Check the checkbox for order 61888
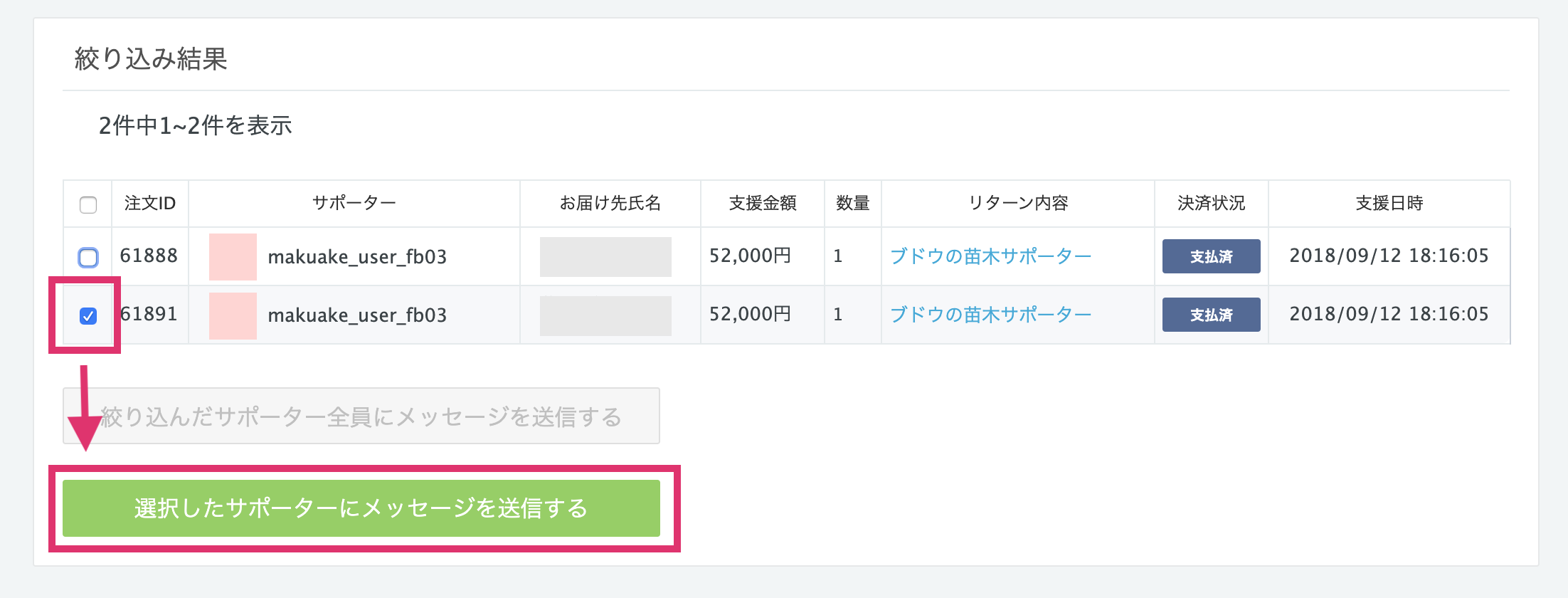 click(88, 257)
